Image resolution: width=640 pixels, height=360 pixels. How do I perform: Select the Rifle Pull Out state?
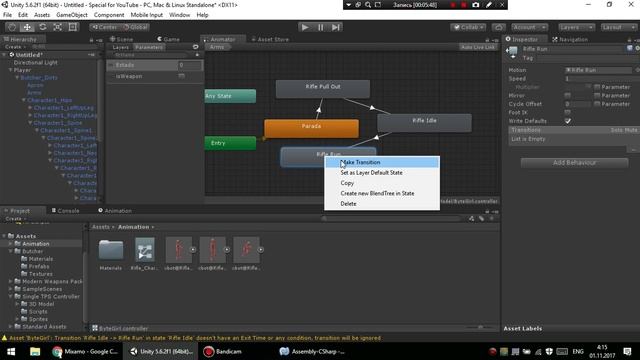coord(323,89)
